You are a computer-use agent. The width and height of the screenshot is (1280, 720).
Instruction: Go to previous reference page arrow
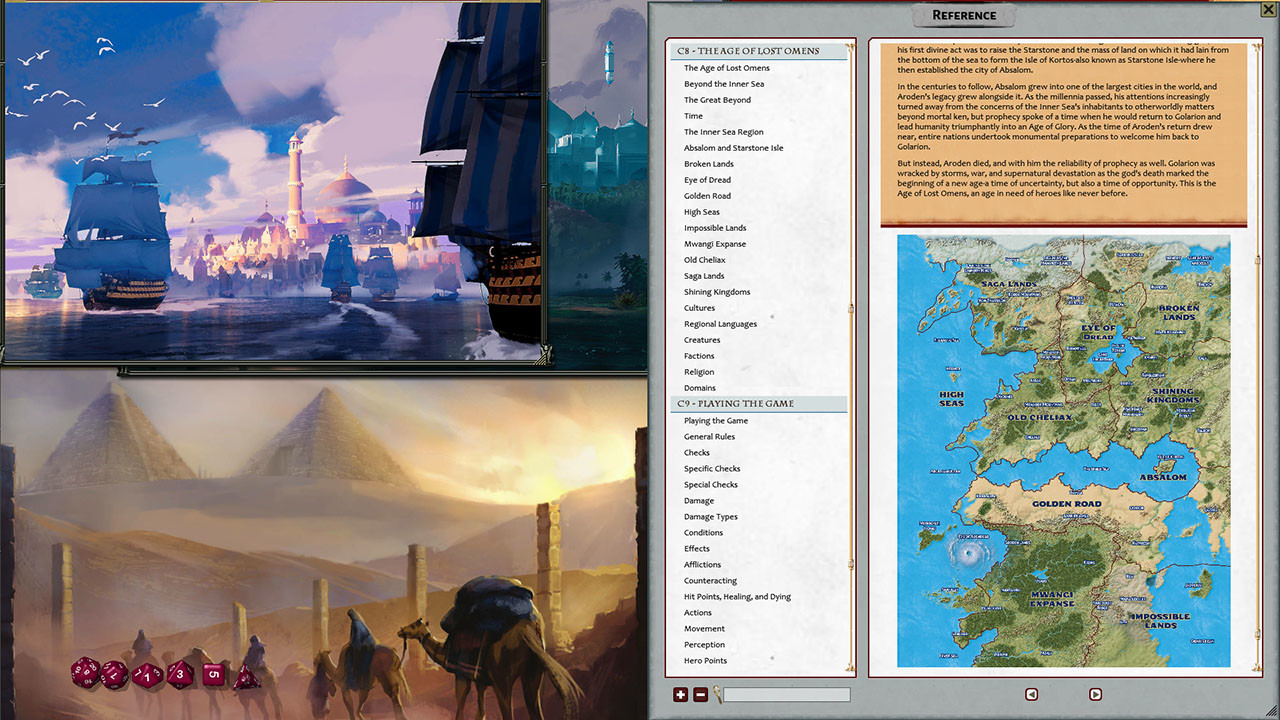(1031, 694)
